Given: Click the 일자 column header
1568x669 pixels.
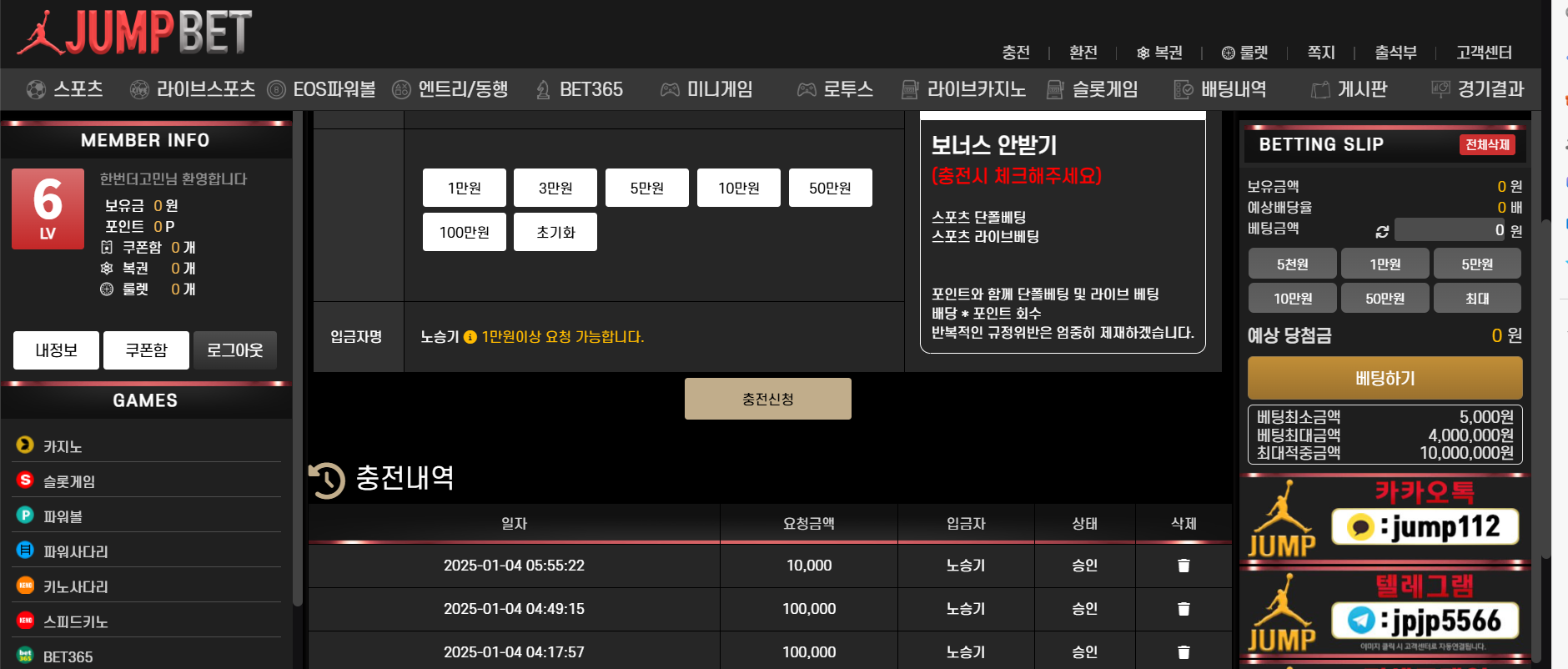Looking at the screenshot, I should 514,523.
